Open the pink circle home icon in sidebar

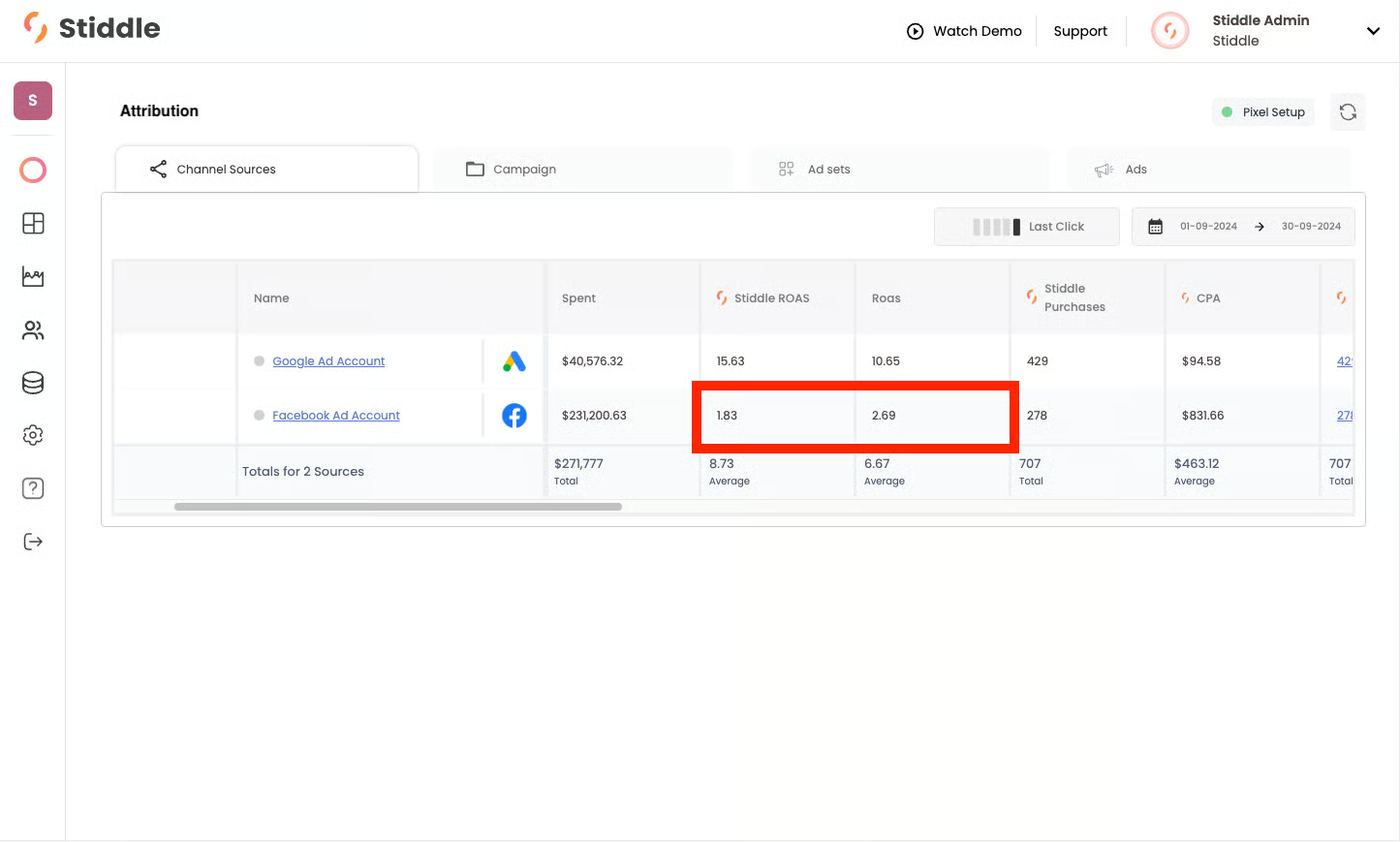pyautogui.click(x=33, y=170)
